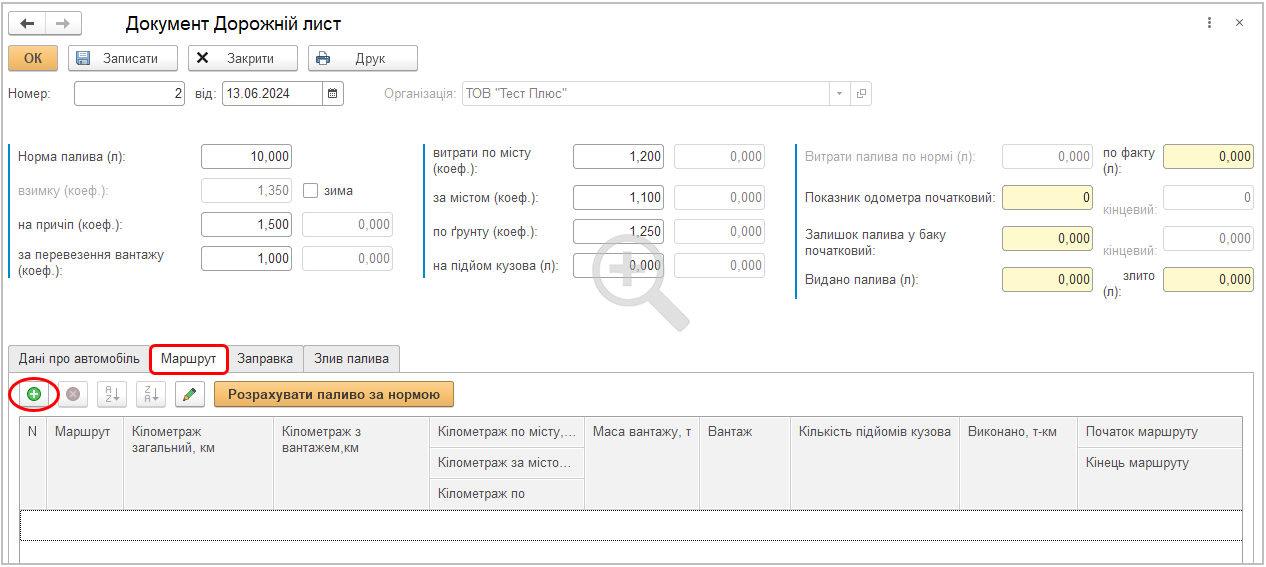This screenshot has width=1266, height=567.
Task: Print the document with Друк
Action: [x=363, y=58]
